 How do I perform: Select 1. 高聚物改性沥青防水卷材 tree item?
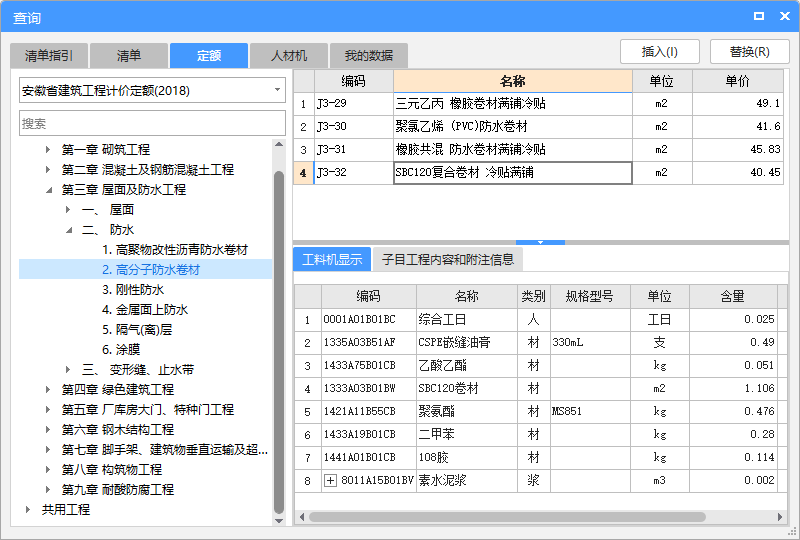coord(174,250)
